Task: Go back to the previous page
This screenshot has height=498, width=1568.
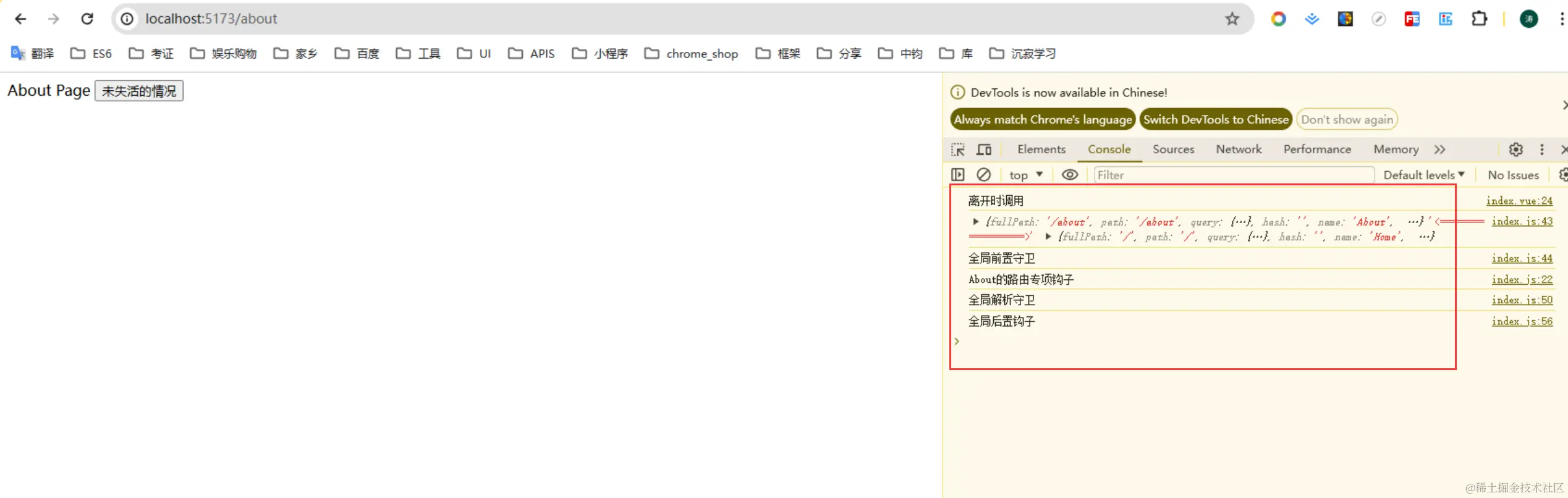Action: click(x=20, y=19)
